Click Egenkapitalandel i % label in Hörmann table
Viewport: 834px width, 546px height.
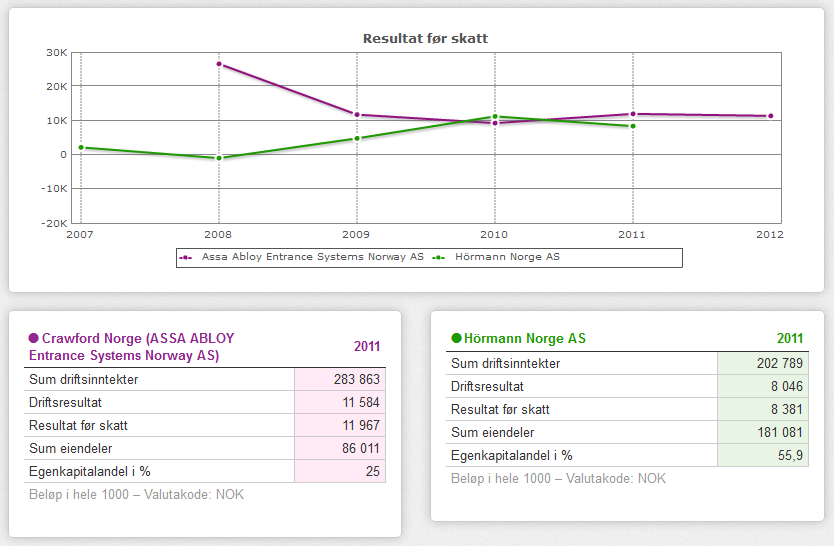coord(512,455)
